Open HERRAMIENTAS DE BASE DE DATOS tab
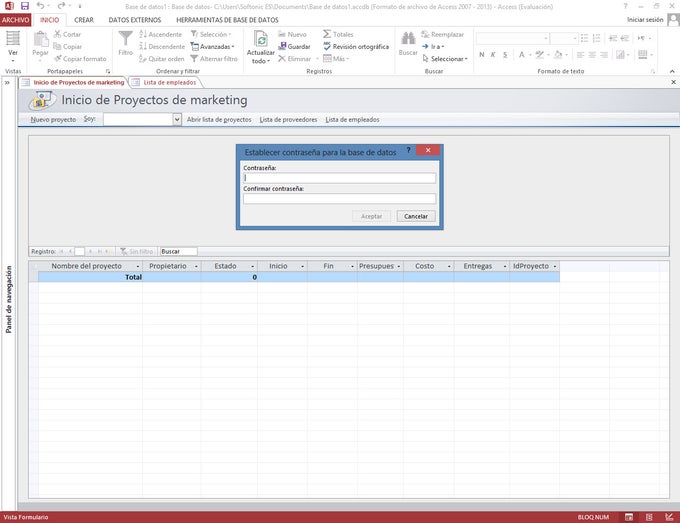680x523 pixels. [227, 20]
